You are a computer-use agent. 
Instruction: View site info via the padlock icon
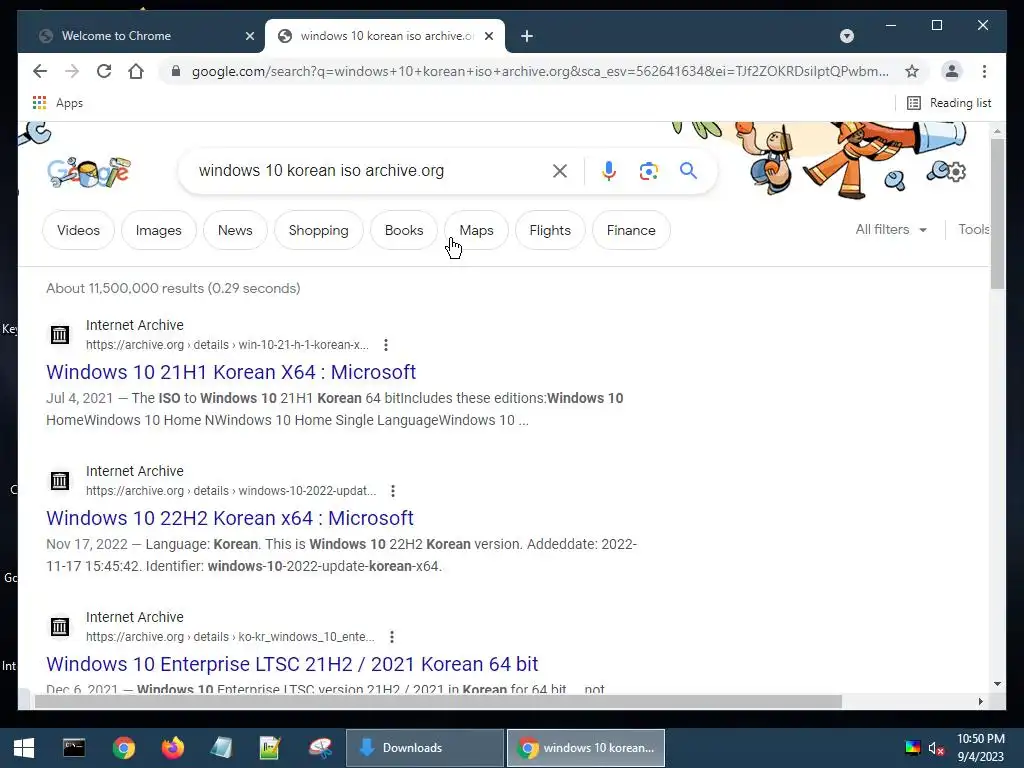pyautogui.click(x=175, y=71)
